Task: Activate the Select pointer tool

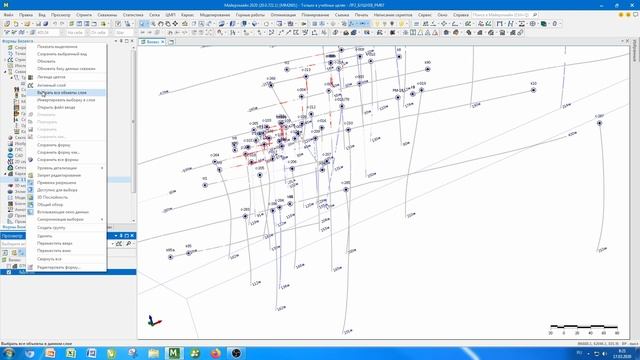Action: (x=142, y=24)
